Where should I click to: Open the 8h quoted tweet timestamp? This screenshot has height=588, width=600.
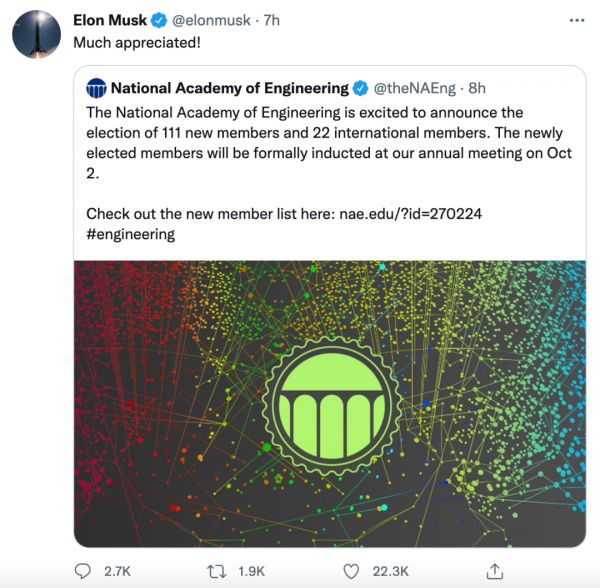476,88
